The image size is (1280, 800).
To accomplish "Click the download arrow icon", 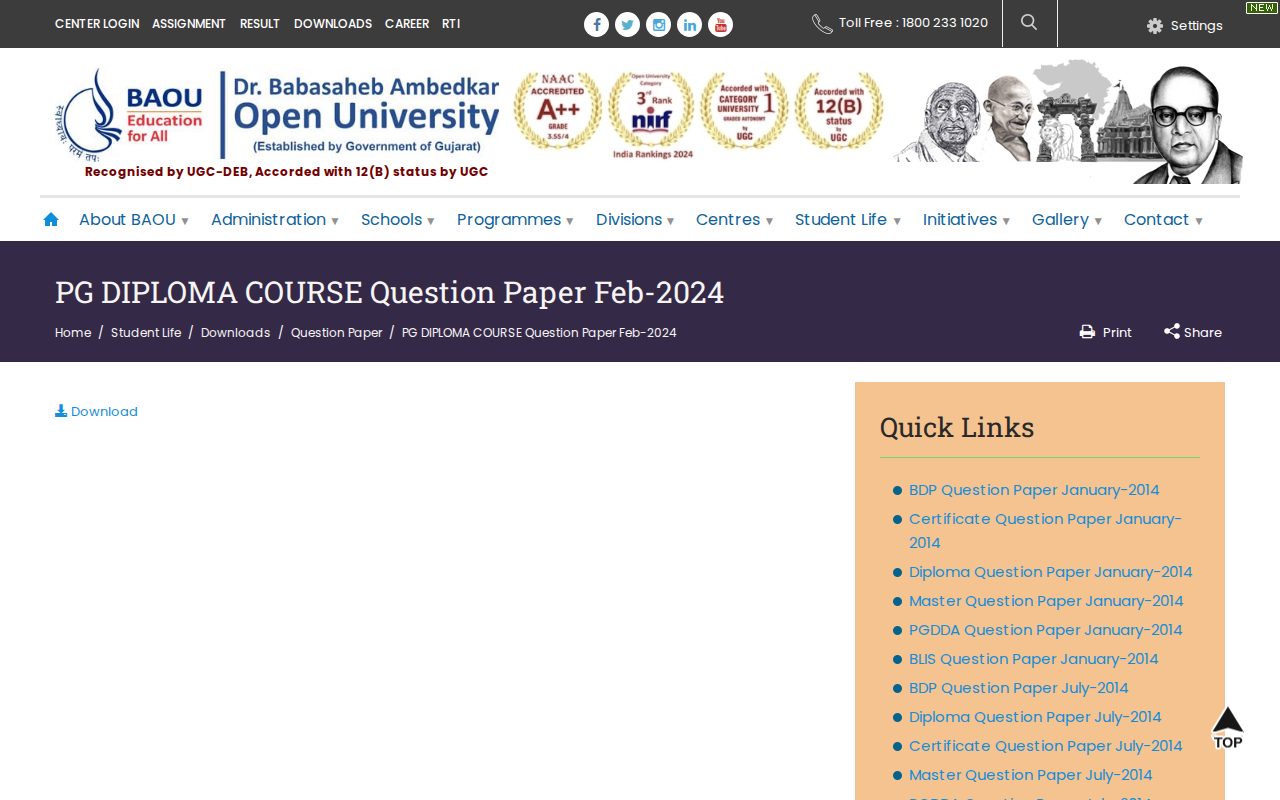I will click(61, 411).
